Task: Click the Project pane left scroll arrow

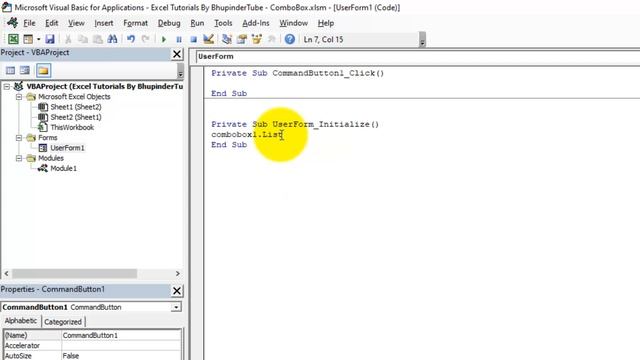Action: (x=6, y=273)
